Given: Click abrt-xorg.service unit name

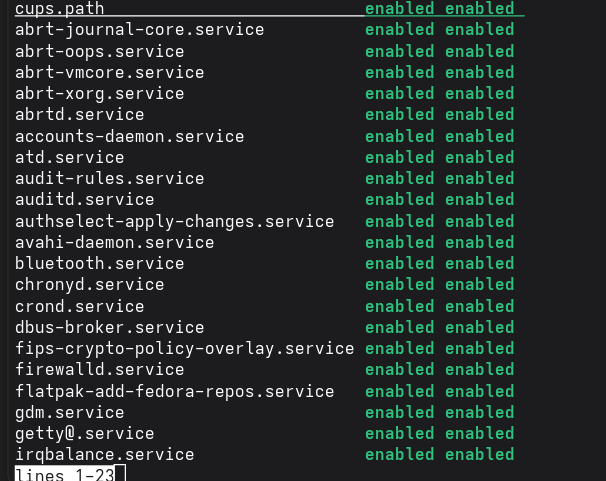Looking at the screenshot, I should point(99,93).
